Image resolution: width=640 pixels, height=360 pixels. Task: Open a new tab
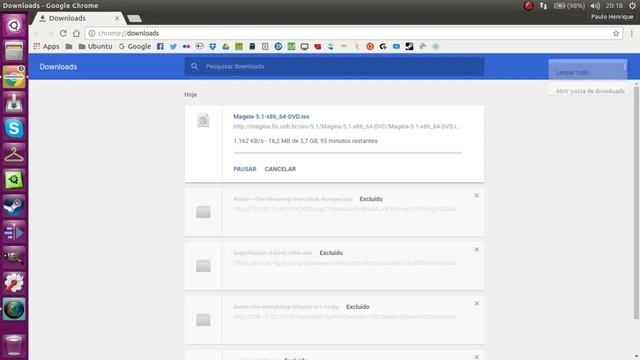[134, 18]
